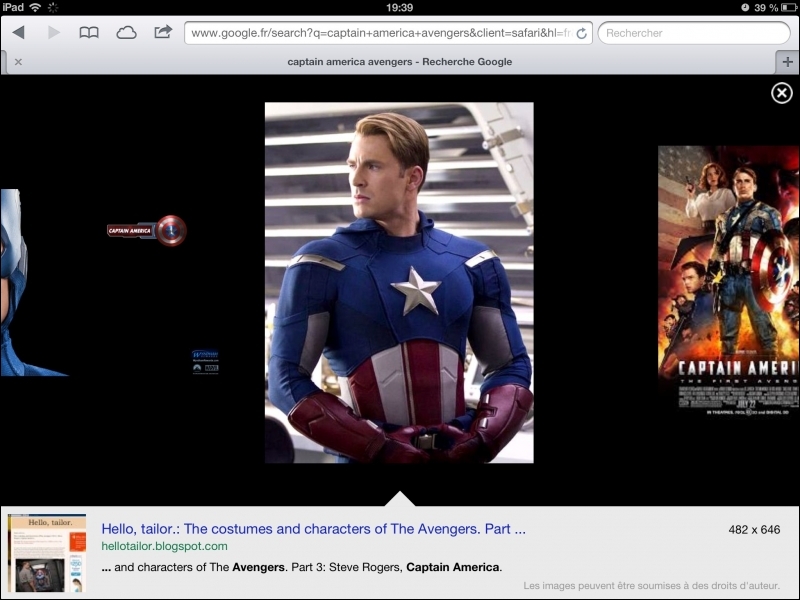
Task: Open iCloud tabs cloud icon
Action: click(126, 33)
